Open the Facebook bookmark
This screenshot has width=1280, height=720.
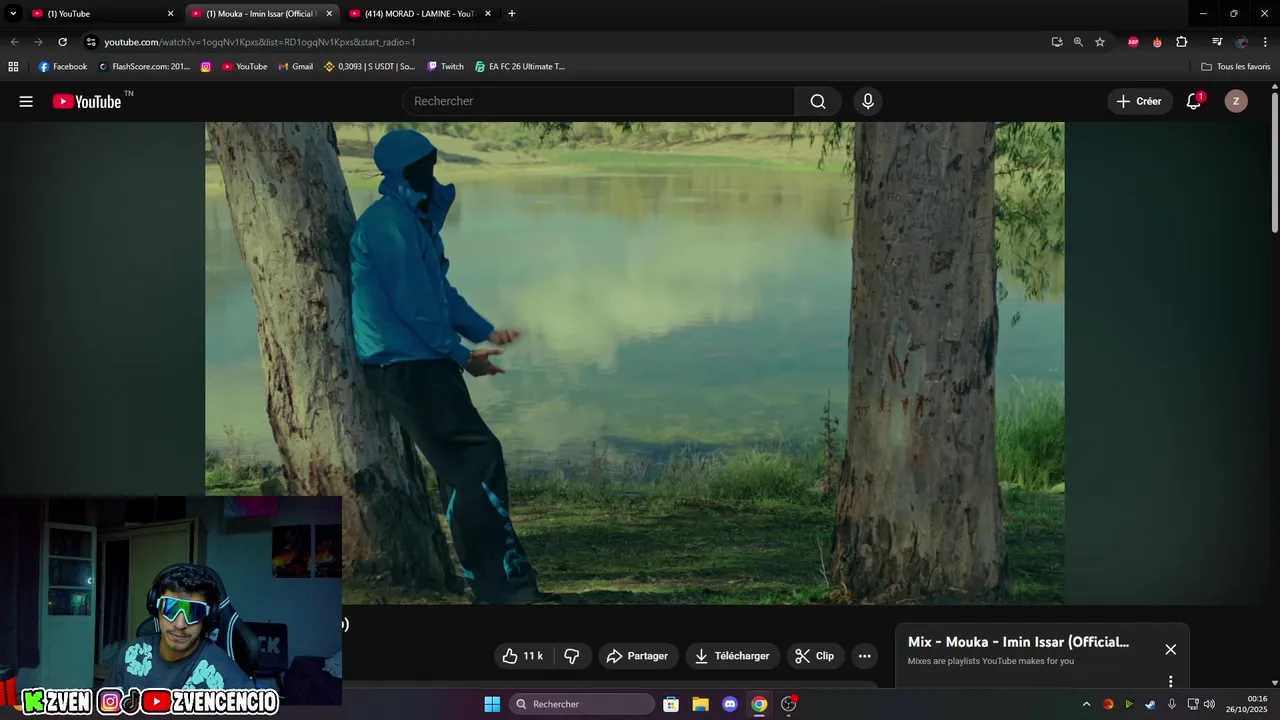(63, 67)
